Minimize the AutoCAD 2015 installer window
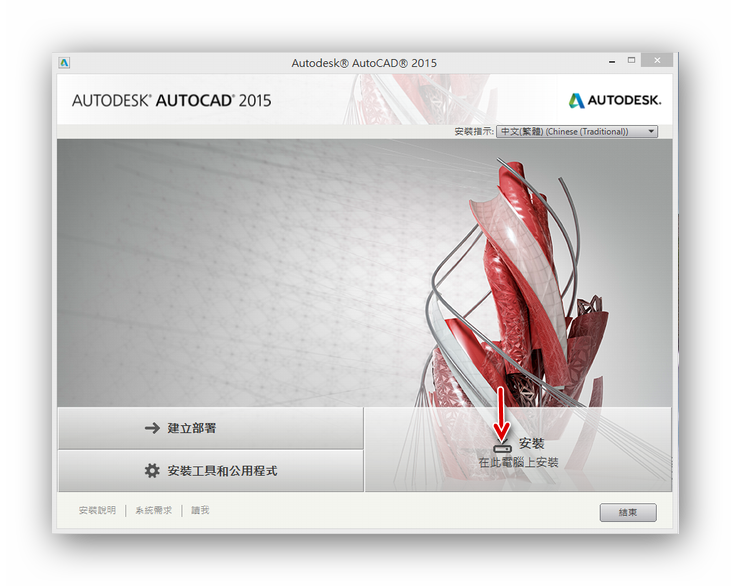 612,61
